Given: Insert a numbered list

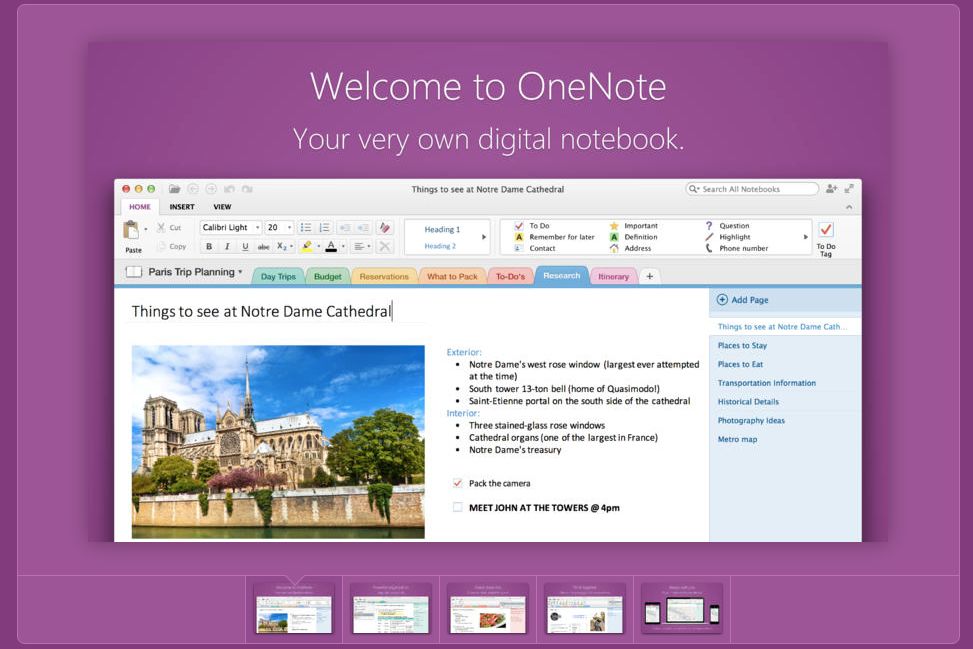Looking at the screenshot, I should pyautogui.click(x=325, y=228).
